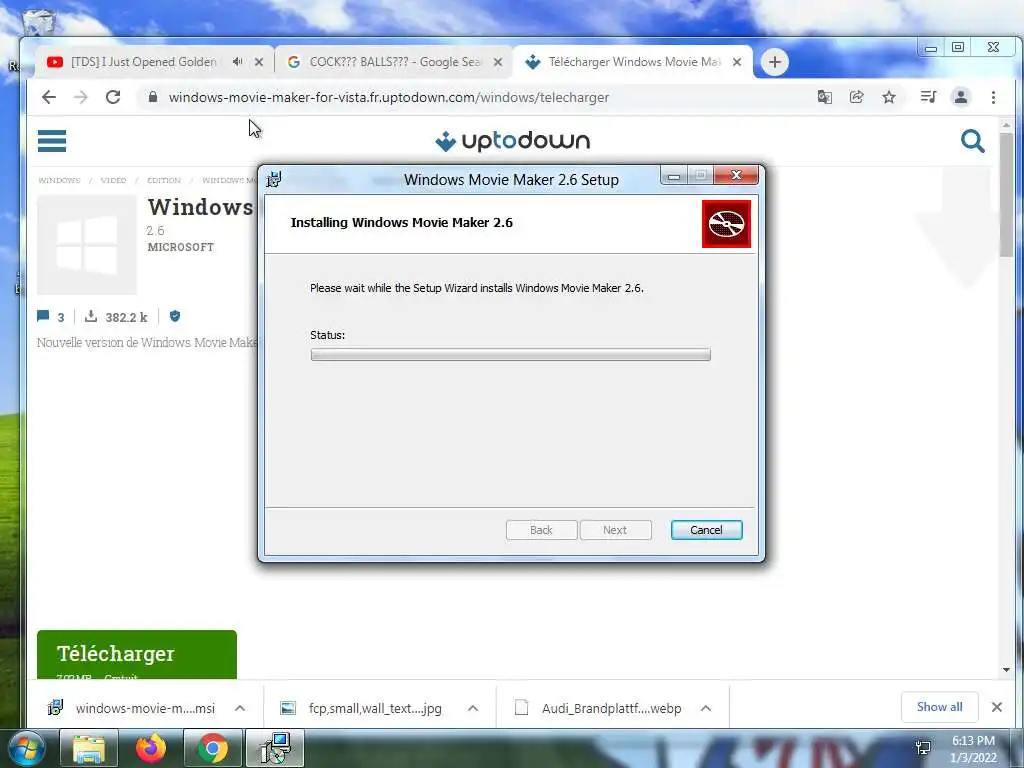Click the network tray icon
The width and height of the screenshot is (1024, 768).
pos(923,747)
